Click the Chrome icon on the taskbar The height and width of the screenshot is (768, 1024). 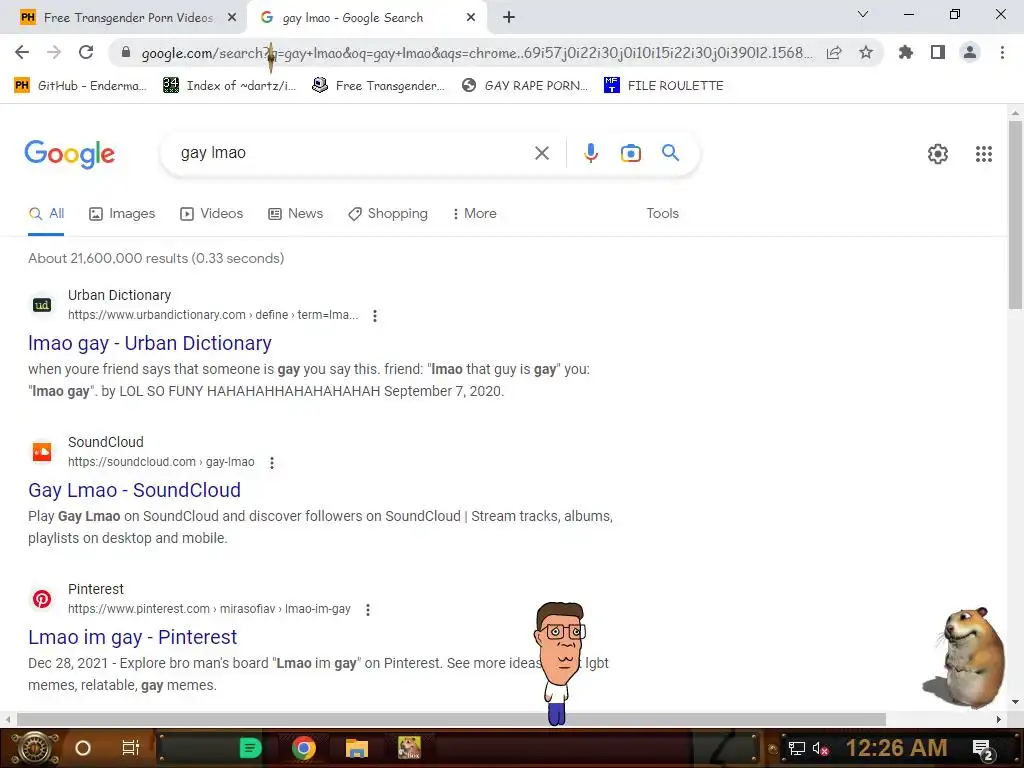pos(304,748)
